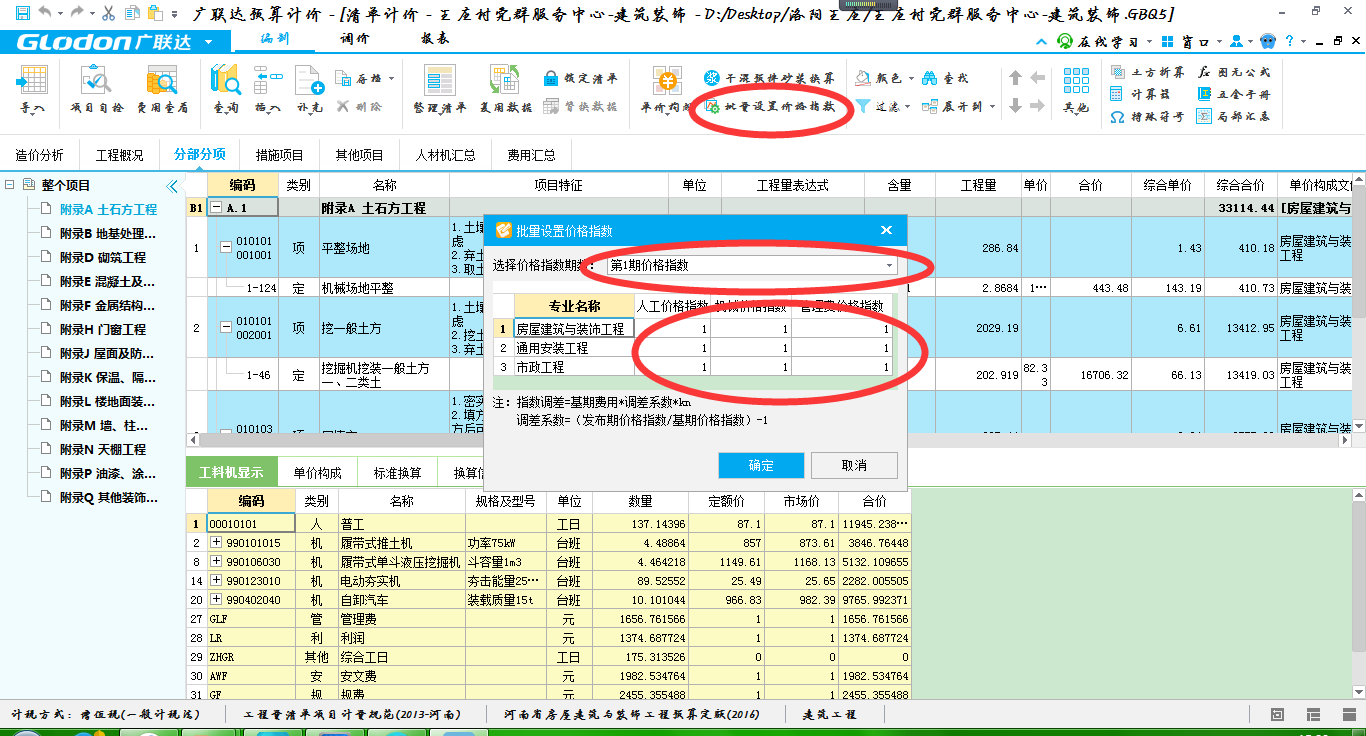Click 取消 in the price index dialog
1366x736 pixels.
point(854,465)
